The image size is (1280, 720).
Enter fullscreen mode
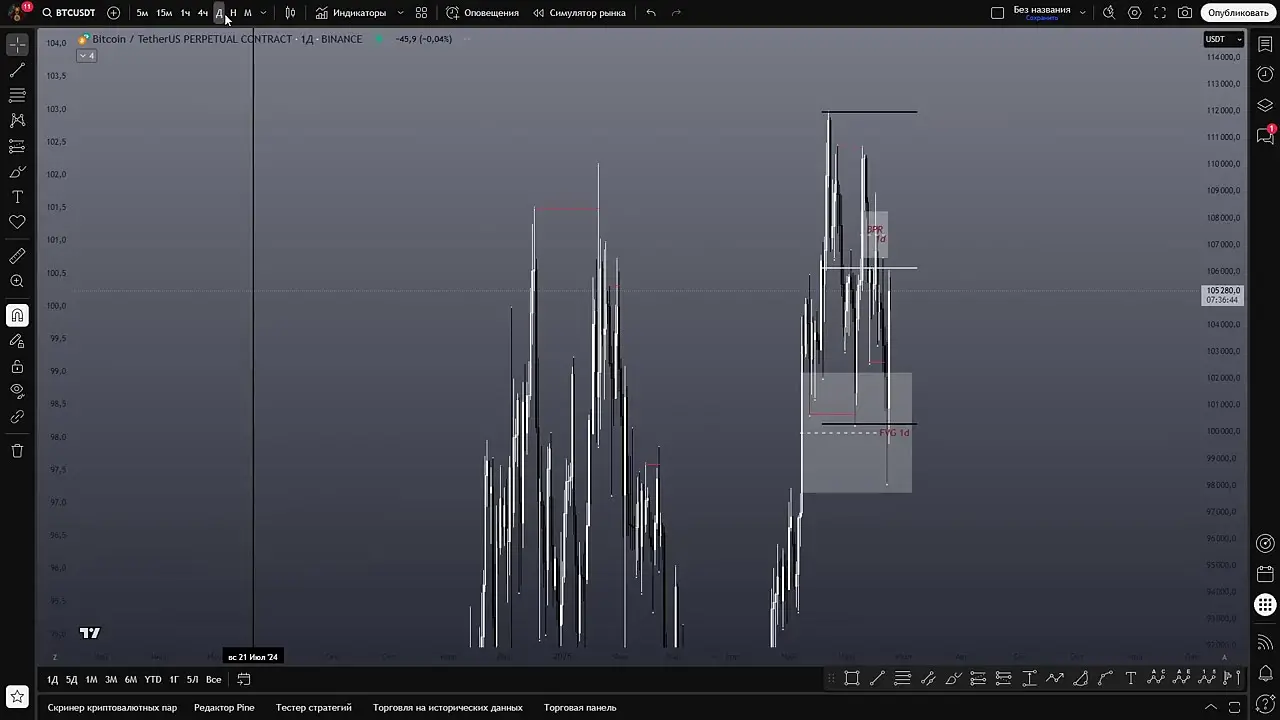[1160, 13]
